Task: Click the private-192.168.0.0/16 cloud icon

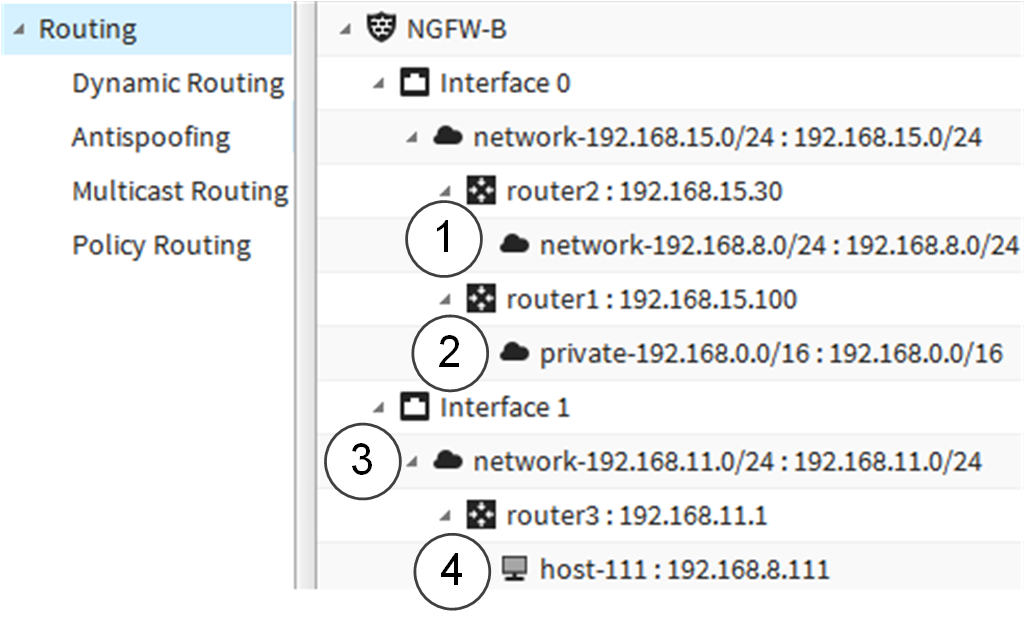Action: tap(514, 353)
